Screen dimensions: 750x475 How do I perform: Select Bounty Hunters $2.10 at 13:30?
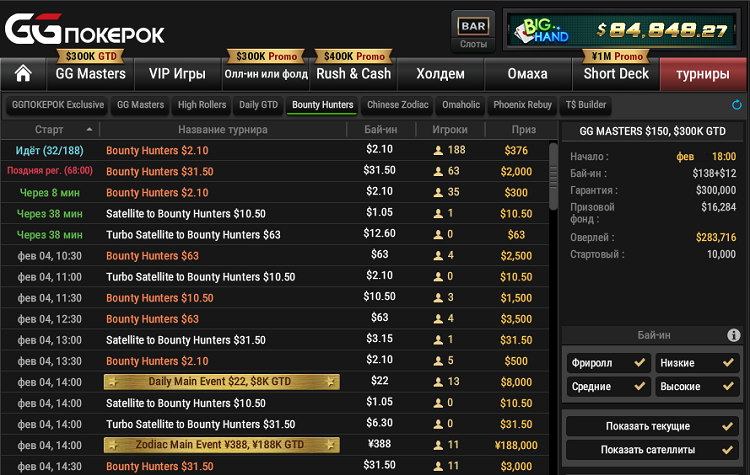tap(275, 361)
